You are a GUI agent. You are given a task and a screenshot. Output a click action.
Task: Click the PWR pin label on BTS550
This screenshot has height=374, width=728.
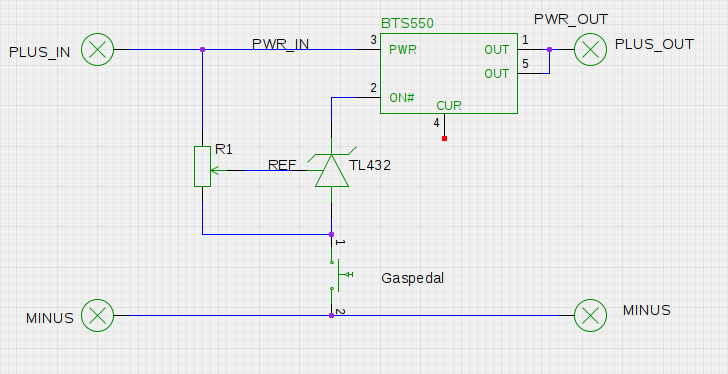tap(403, 50)
